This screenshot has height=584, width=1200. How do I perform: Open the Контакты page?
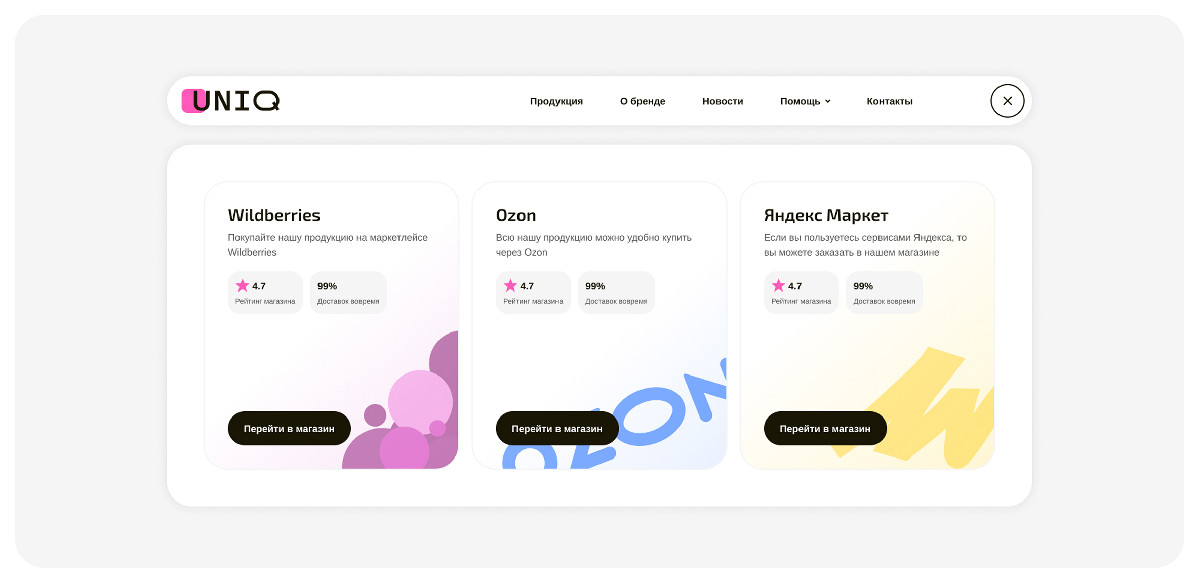point(889,101)
